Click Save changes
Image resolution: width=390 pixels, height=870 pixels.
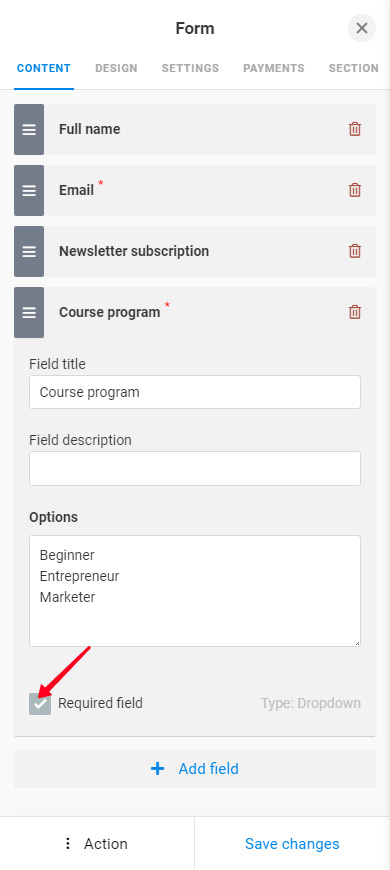tap(292, 844)
